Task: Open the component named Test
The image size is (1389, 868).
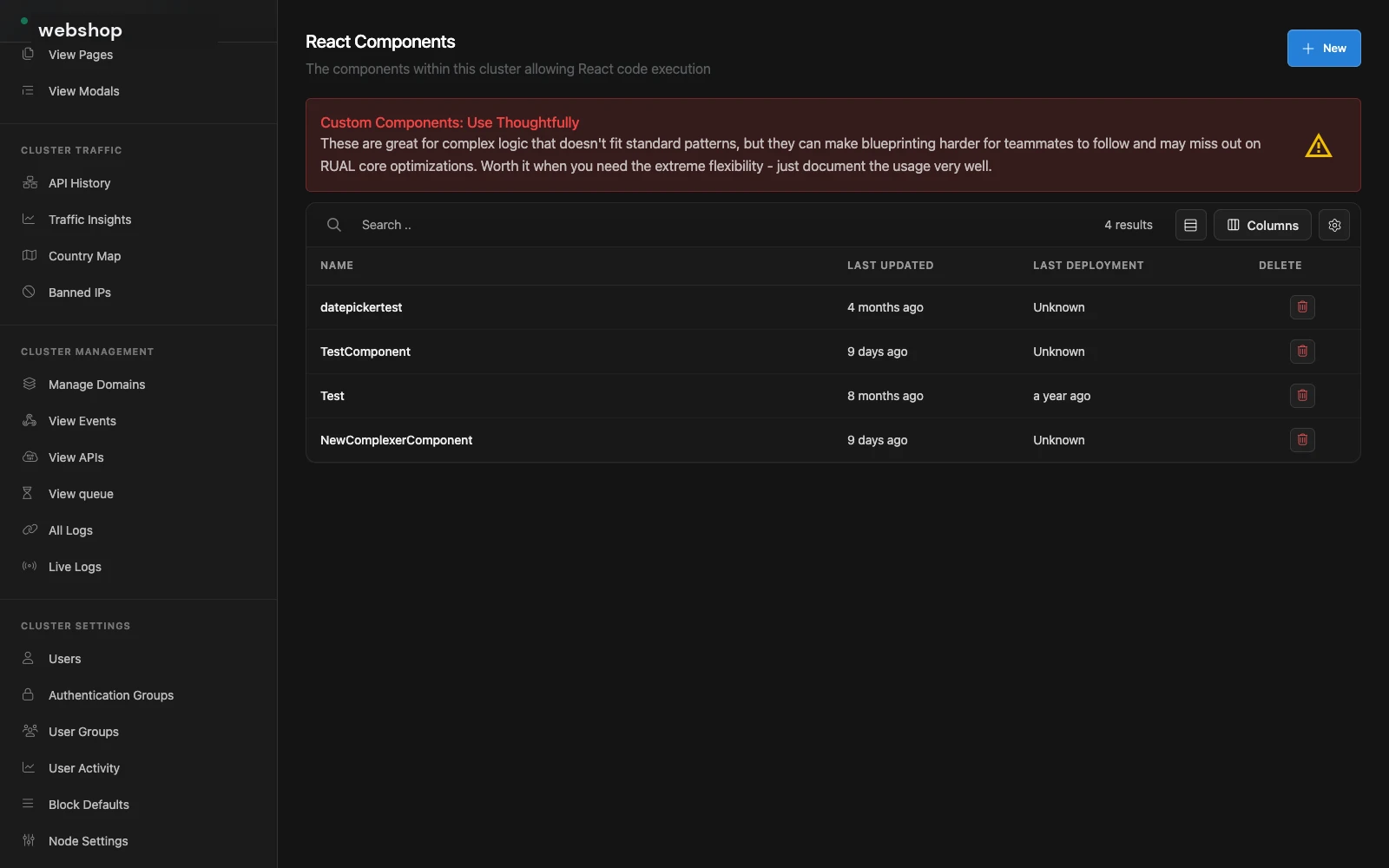Action: click(332, 396)
